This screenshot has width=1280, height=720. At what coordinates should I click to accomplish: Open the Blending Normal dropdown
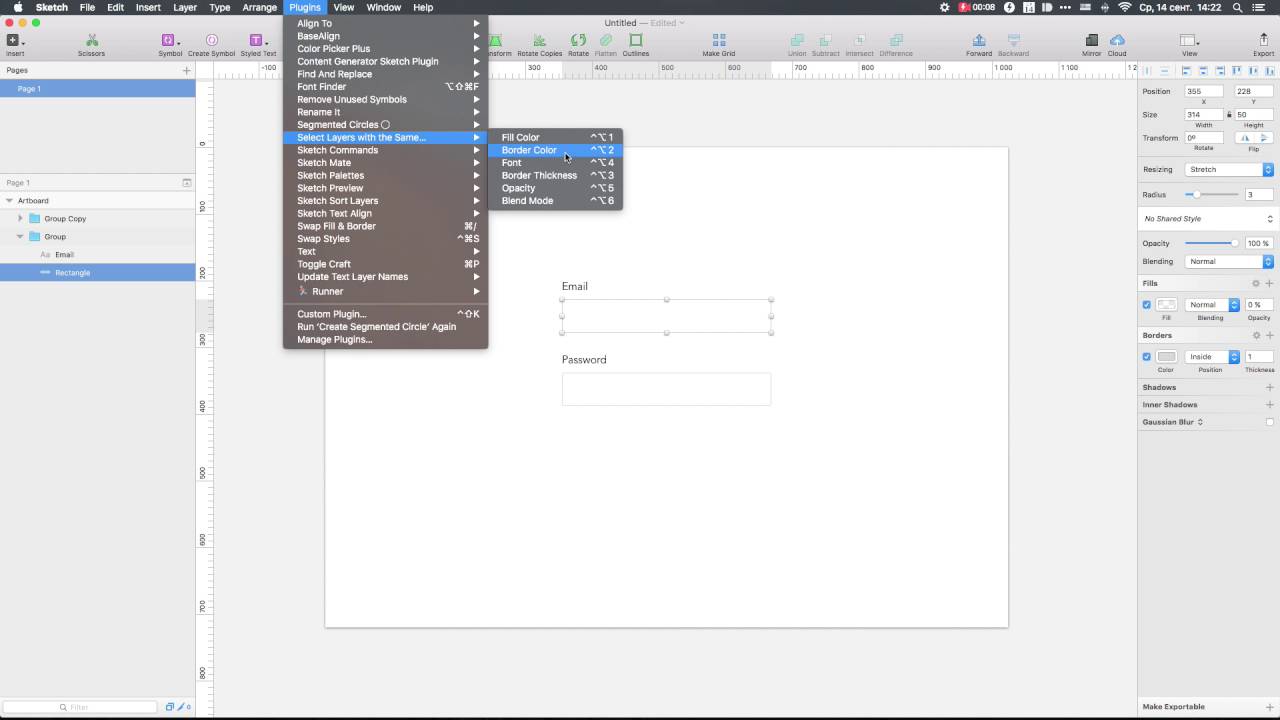coord(1229,262)
